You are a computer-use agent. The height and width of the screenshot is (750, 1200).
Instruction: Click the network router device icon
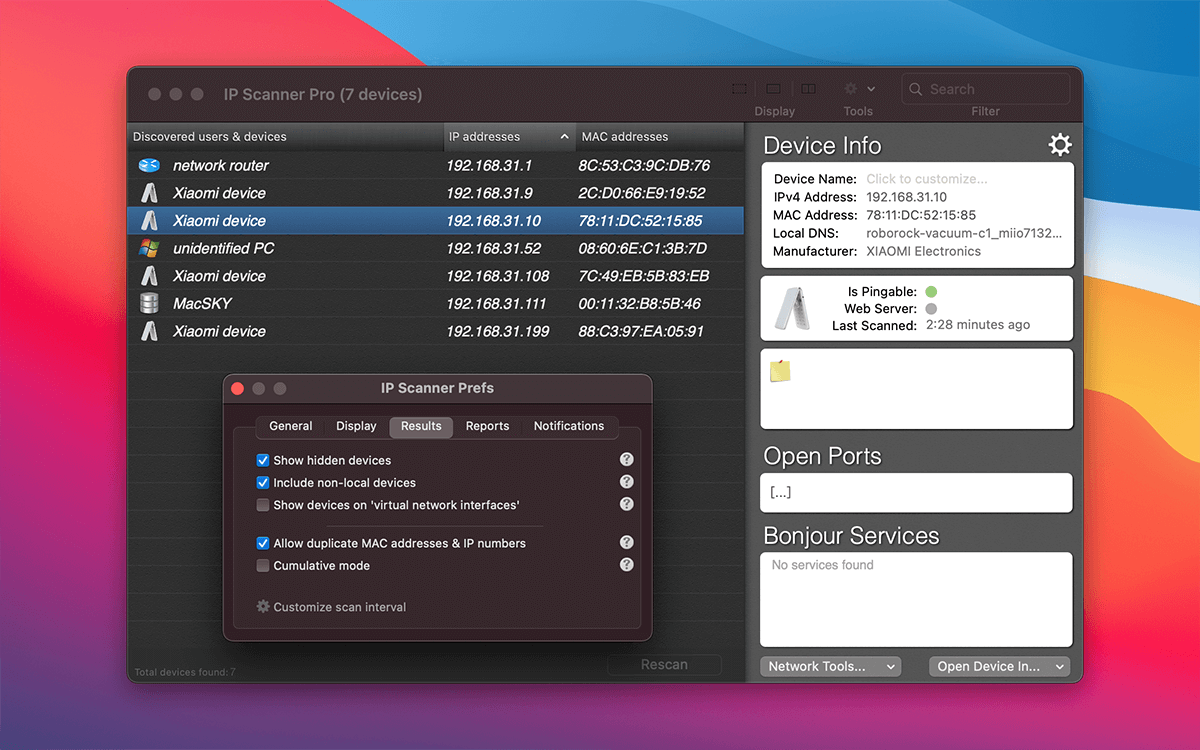(x=149, y=166)
